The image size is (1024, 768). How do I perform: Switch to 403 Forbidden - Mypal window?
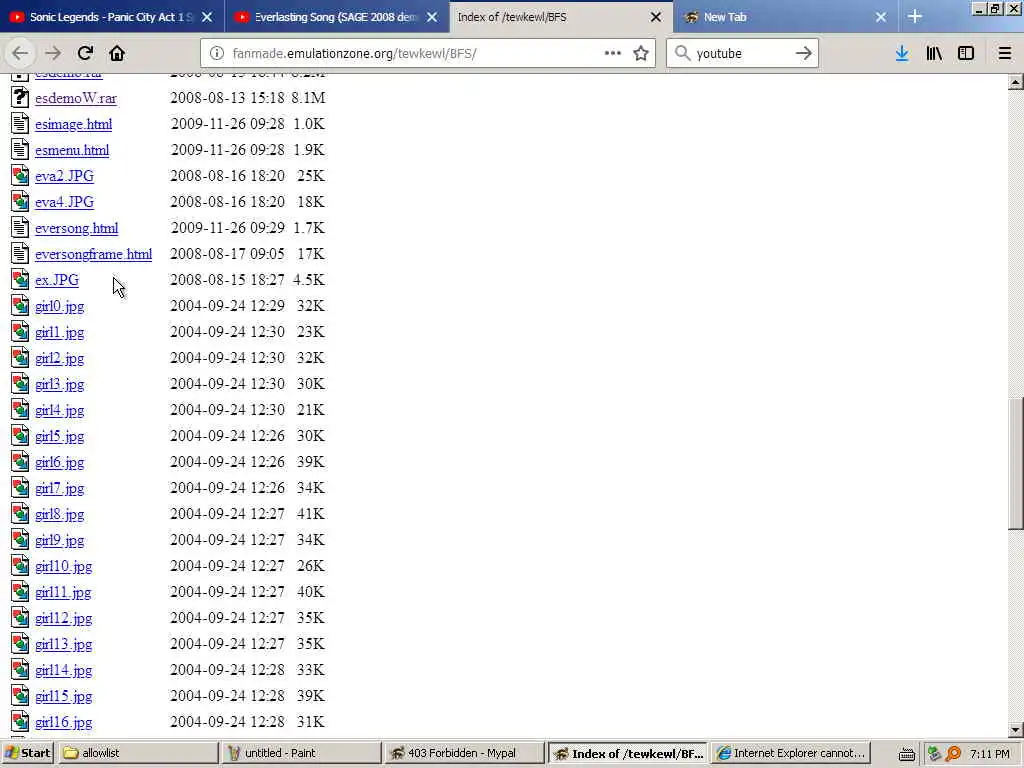464,753
